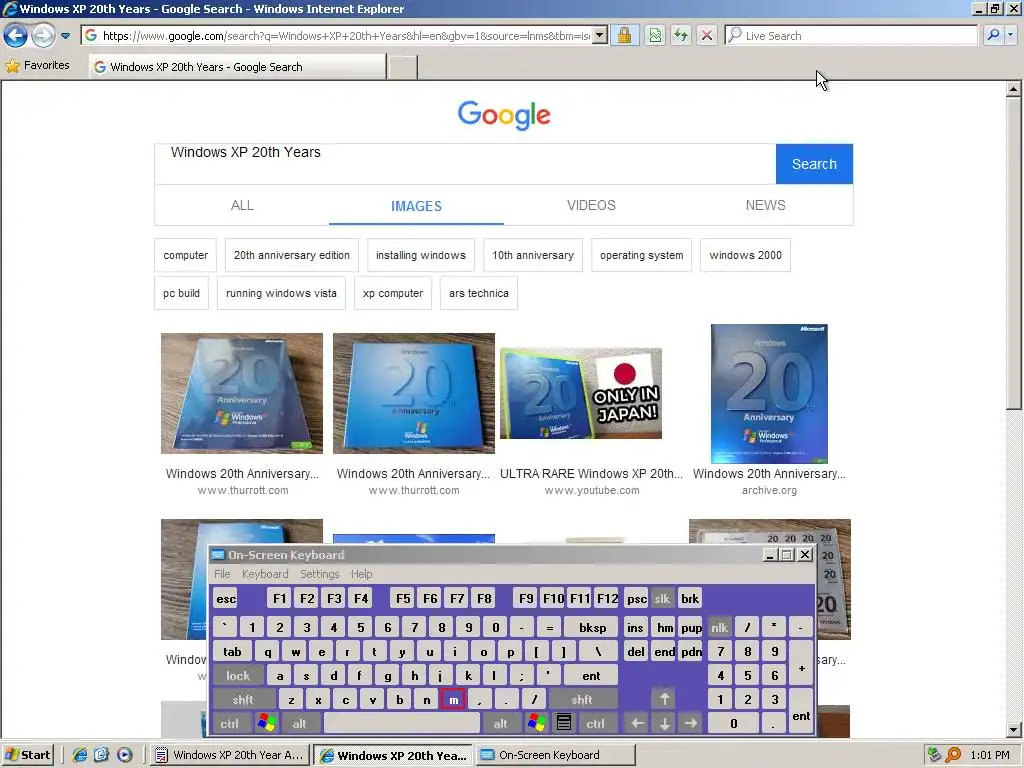Open the Live Search options dropdown arrow
Screen dimensions: 1024x768
click(x=1011, y=35)
